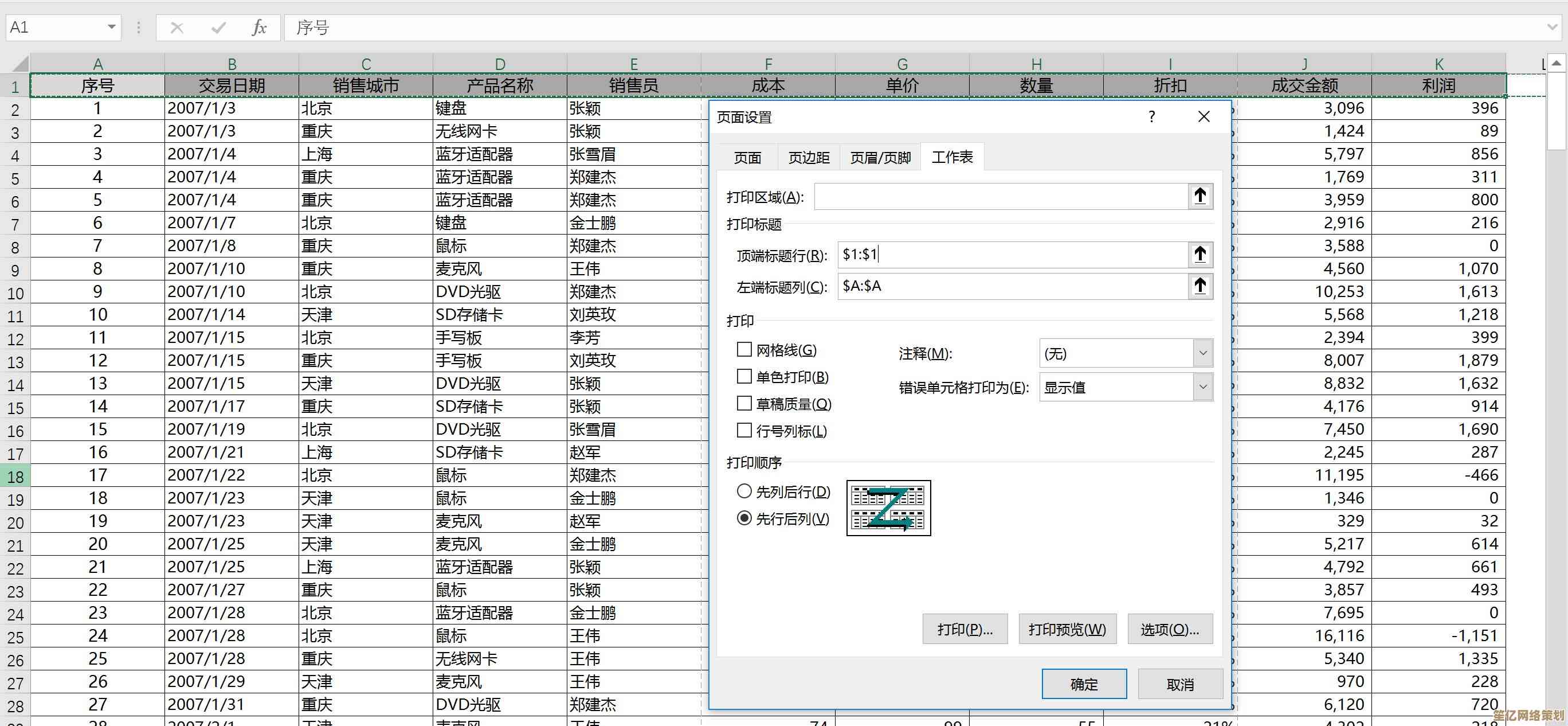The height and width of the screenshot is (726, 1568).
Task: Select the 先列后行 radio button
Action: click(744, 491)
